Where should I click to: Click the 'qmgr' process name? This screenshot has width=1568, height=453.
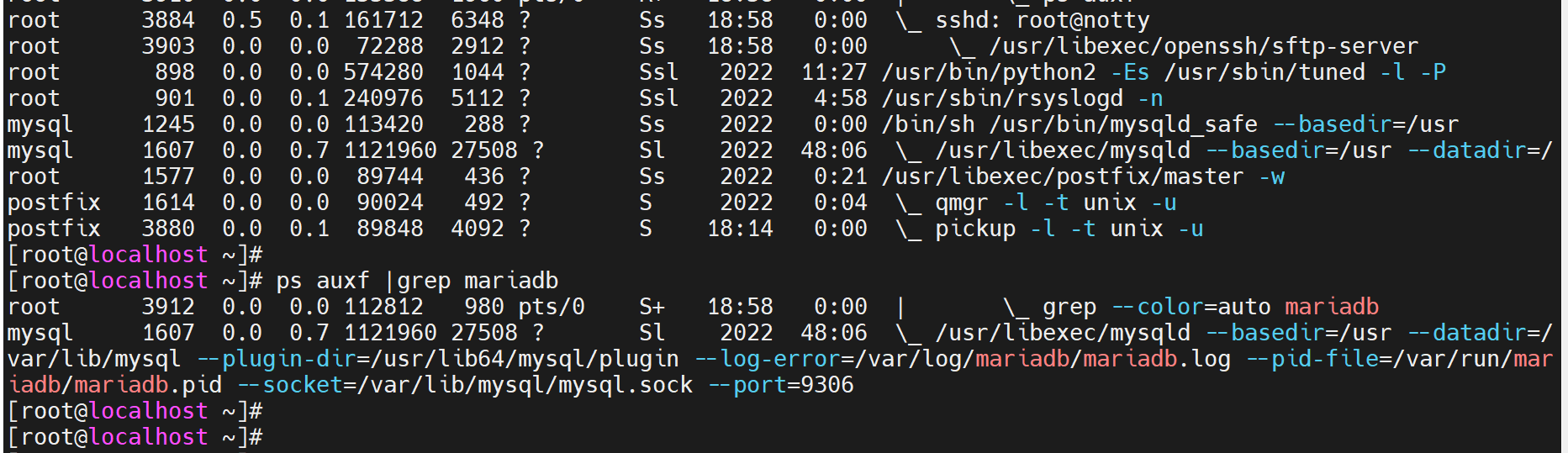pos(962,203)
